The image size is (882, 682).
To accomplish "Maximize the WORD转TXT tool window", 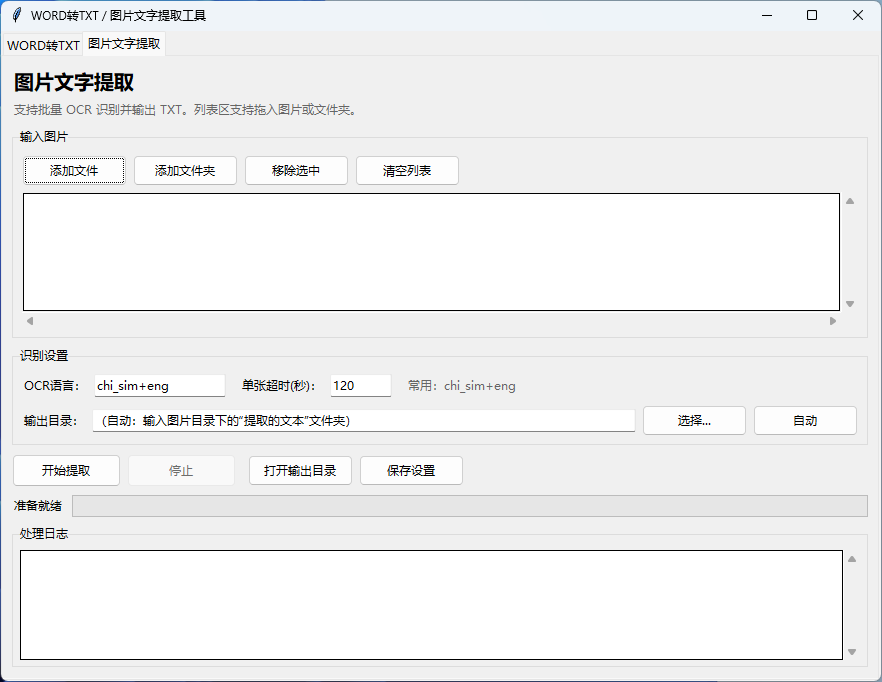I will coord(812,15).
